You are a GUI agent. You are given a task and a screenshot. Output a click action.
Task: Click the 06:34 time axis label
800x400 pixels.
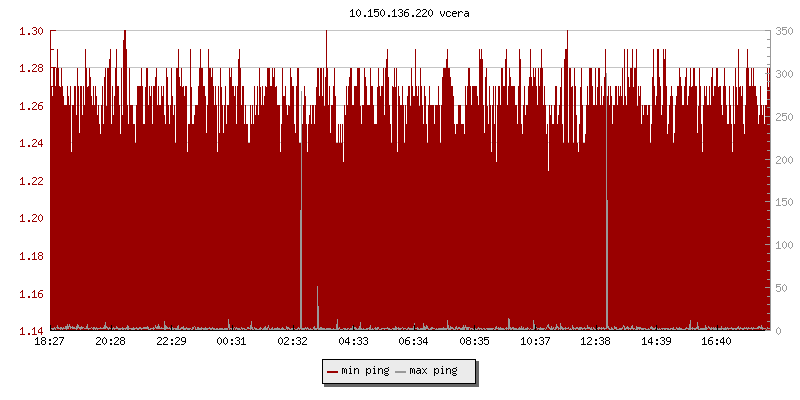click(x=413, y=342)
